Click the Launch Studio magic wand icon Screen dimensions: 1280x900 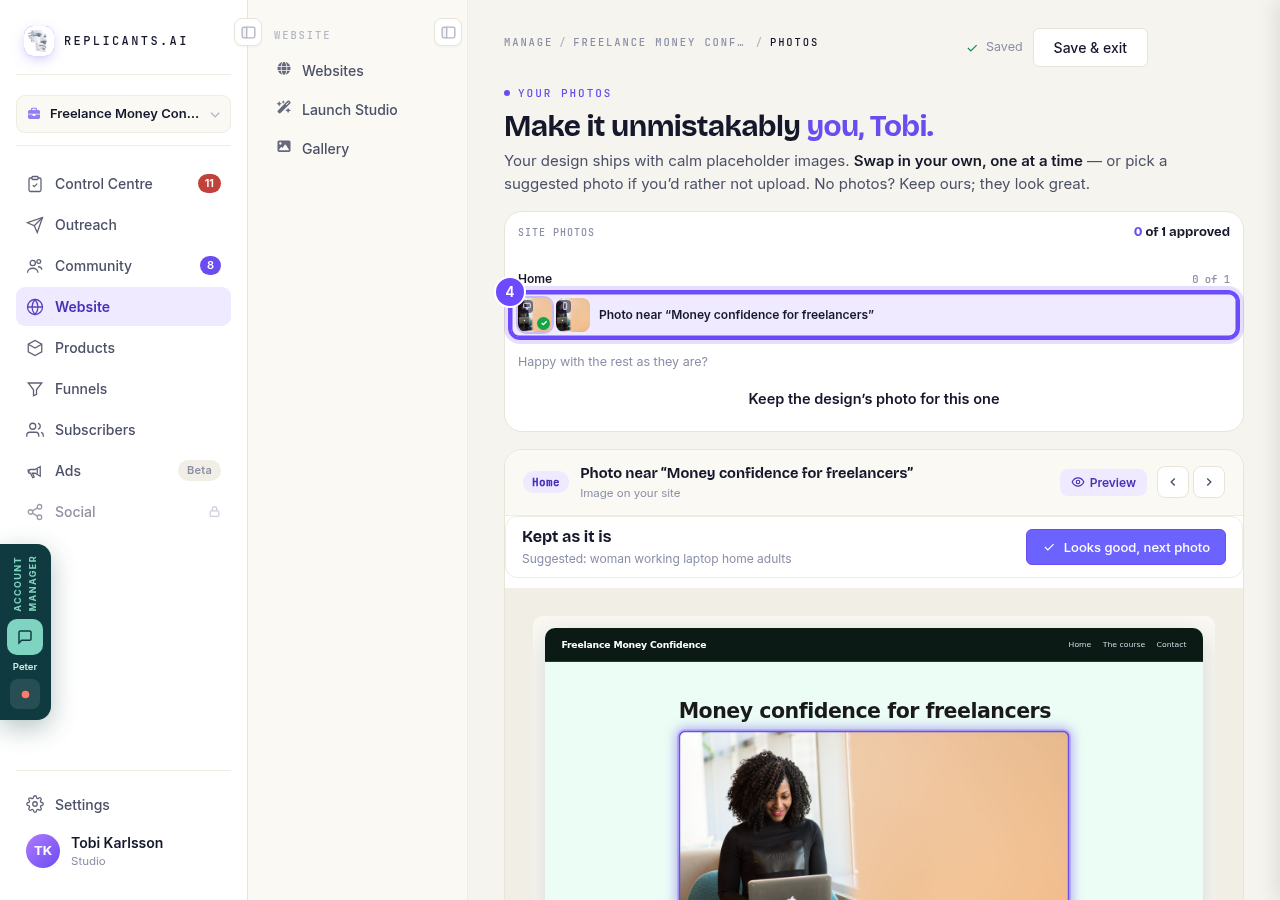click(284, 108)
